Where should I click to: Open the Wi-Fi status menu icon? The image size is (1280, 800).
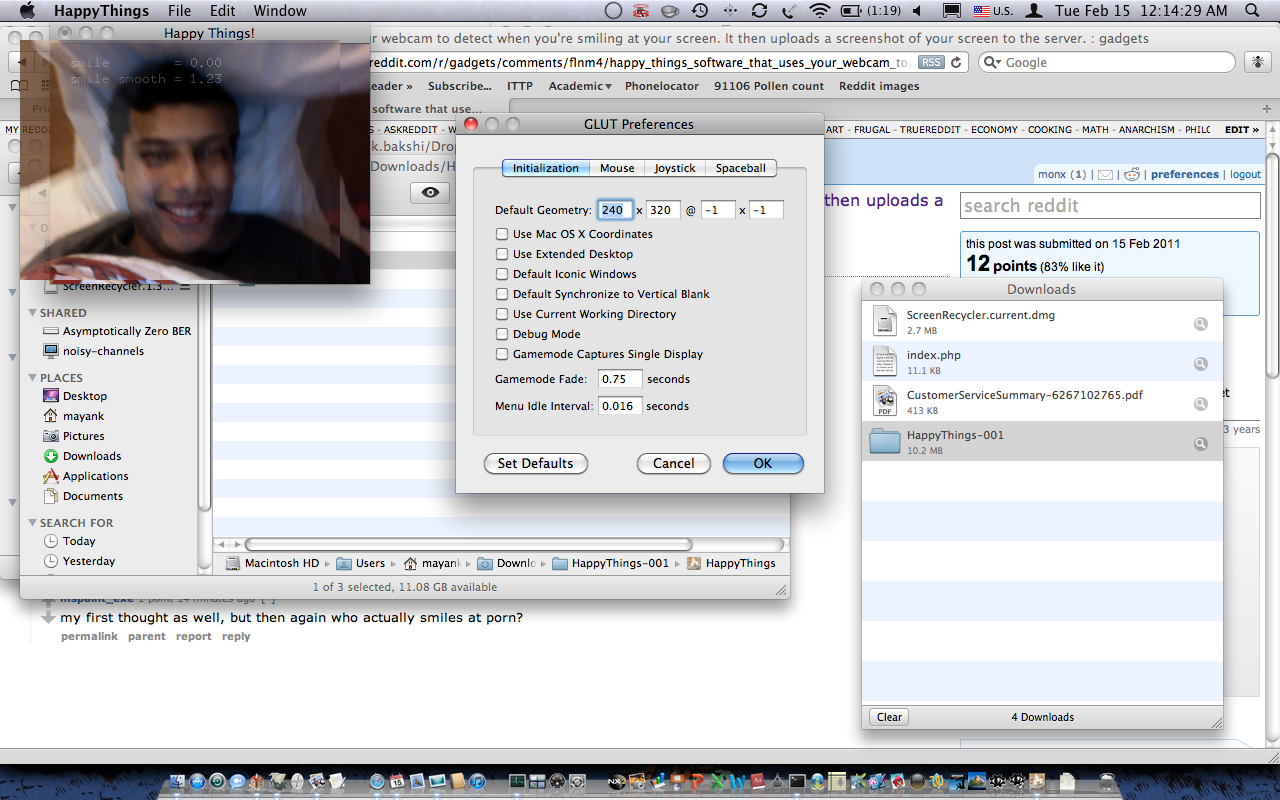tap(820, 11)
